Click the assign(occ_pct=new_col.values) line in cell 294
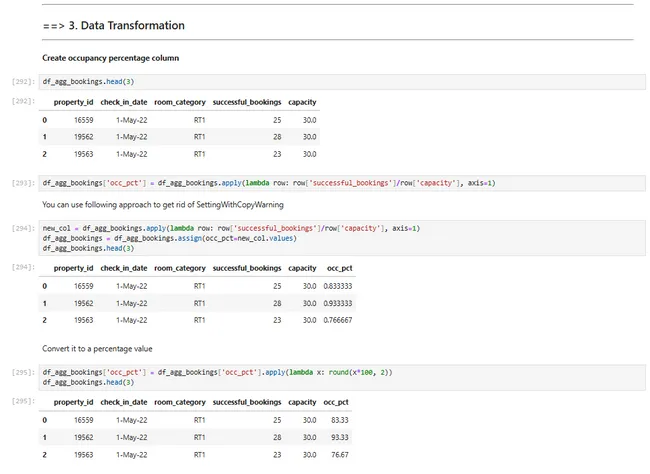The image size is (650, 474). pos(170,238)
